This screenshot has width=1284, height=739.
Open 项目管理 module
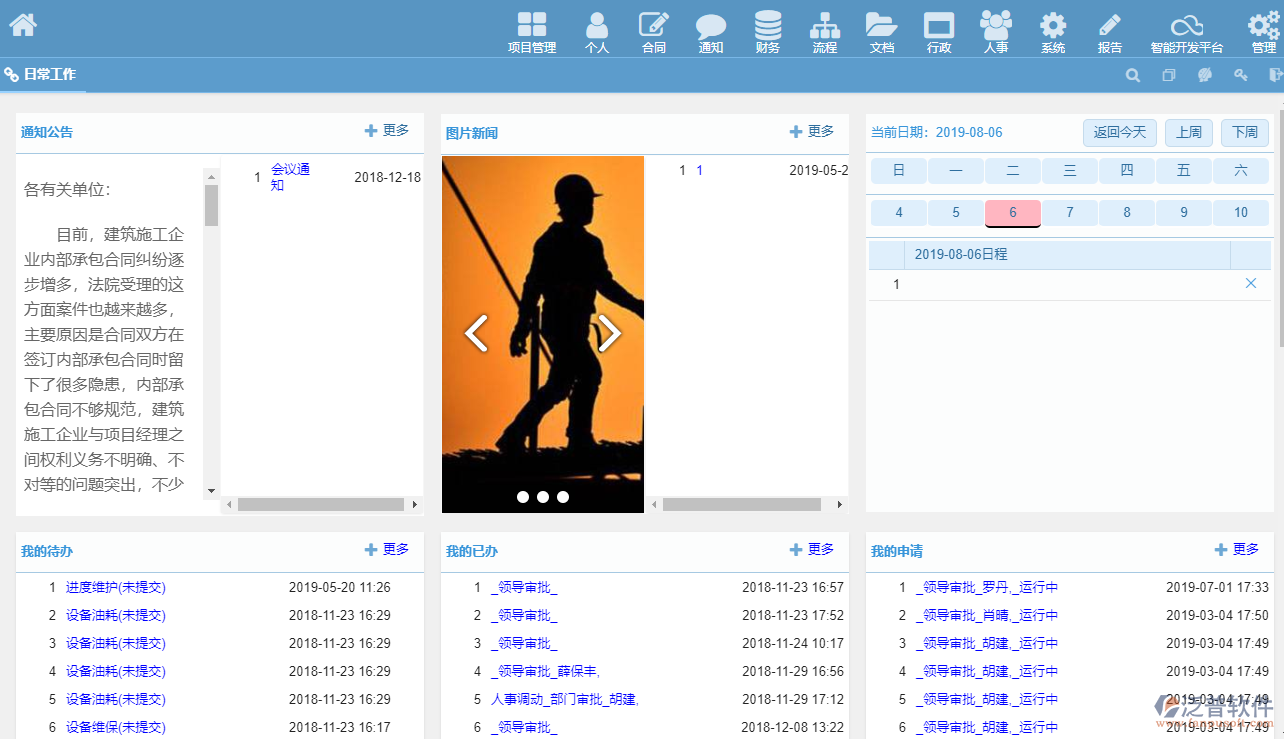531,32
